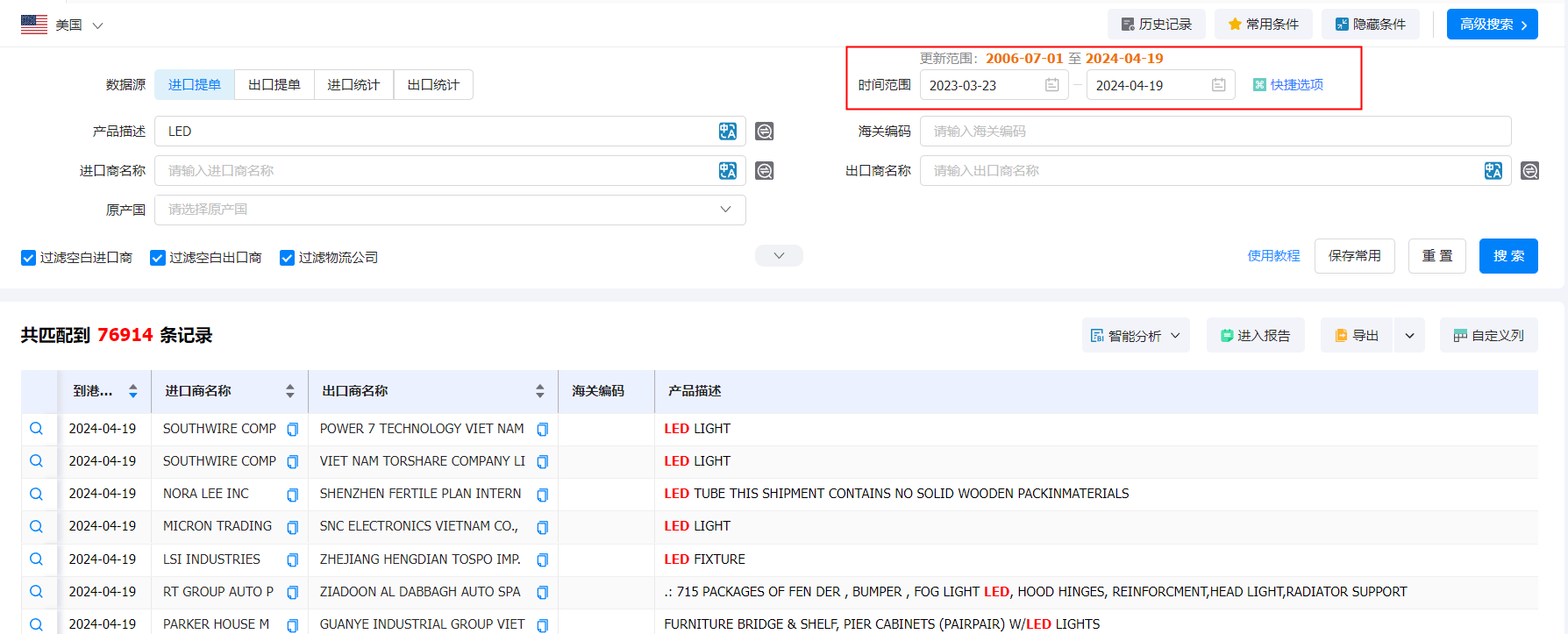Click 海关编码 input field

(1215, 132)
